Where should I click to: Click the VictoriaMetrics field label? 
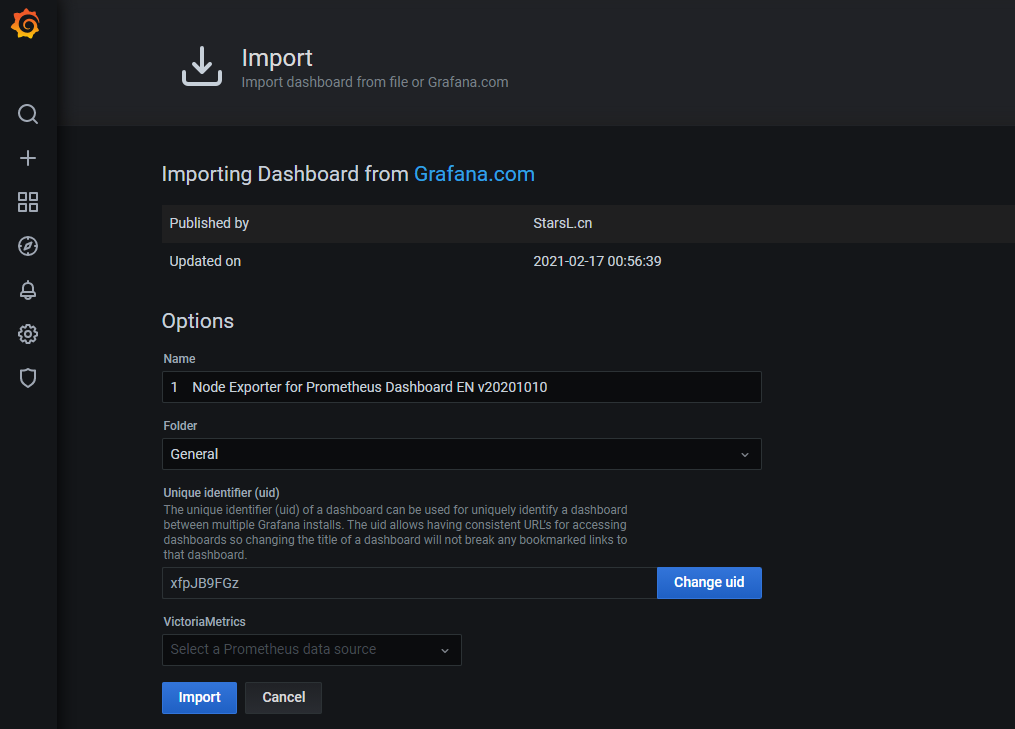click(x=205, y=622)
